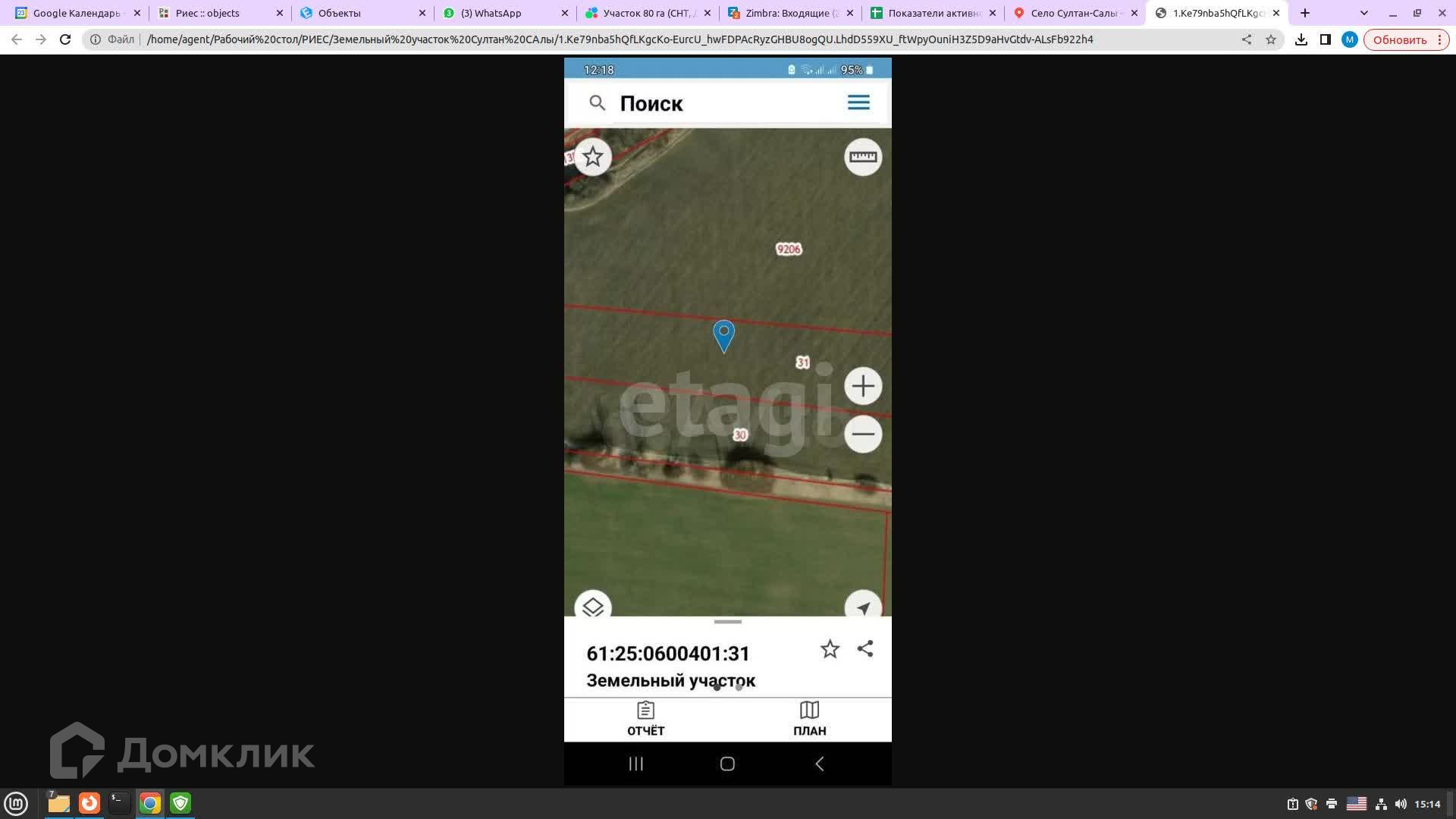The image size is (1456, 819).
Task: Click the blue map pin marker
Action: (x=723, y=335)
